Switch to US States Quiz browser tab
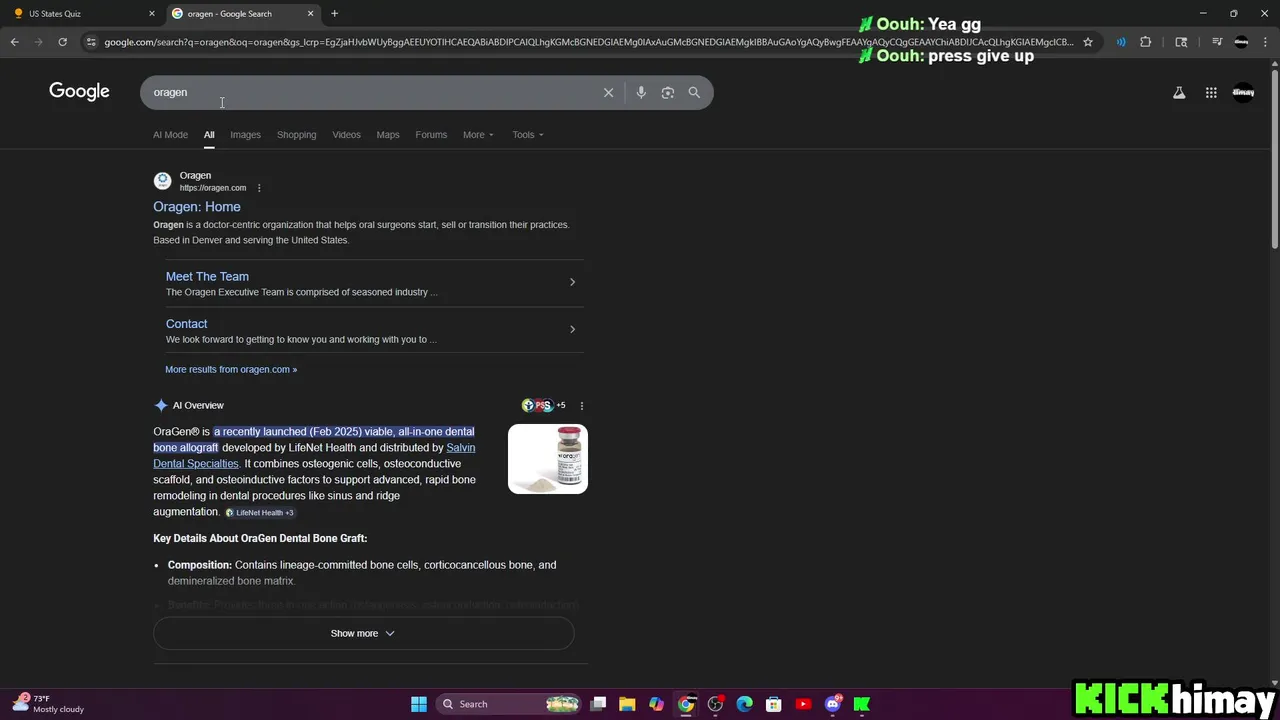 point(80,13)
